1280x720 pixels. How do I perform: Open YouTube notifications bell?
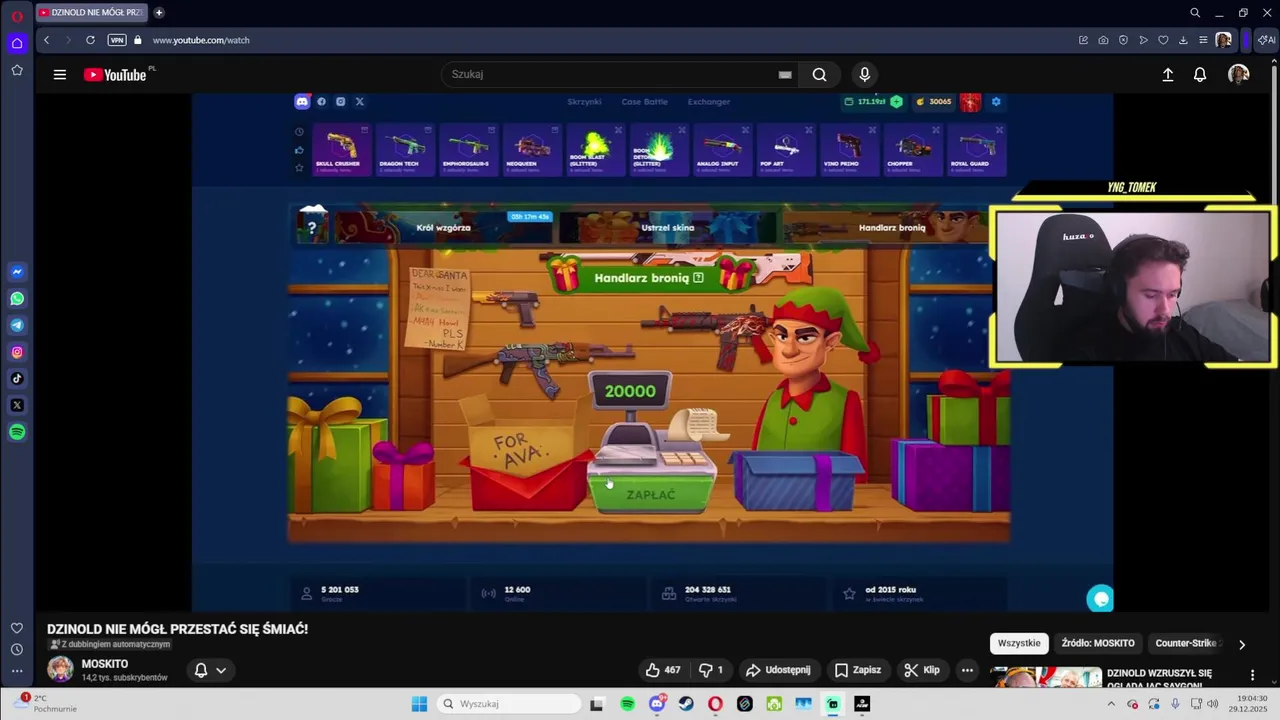click(1200, 74)
